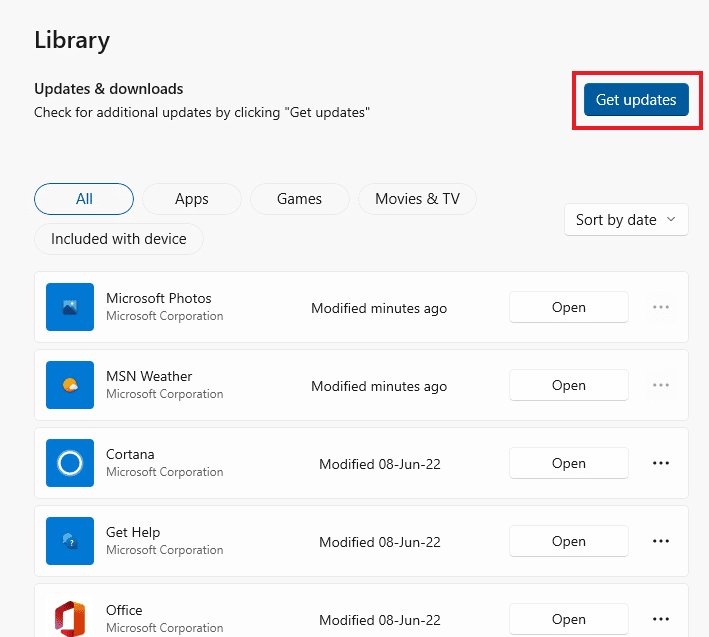This screenshot has height=637, width=709.
Task: Filter library by Apps
Action: [x=192, y=199]
